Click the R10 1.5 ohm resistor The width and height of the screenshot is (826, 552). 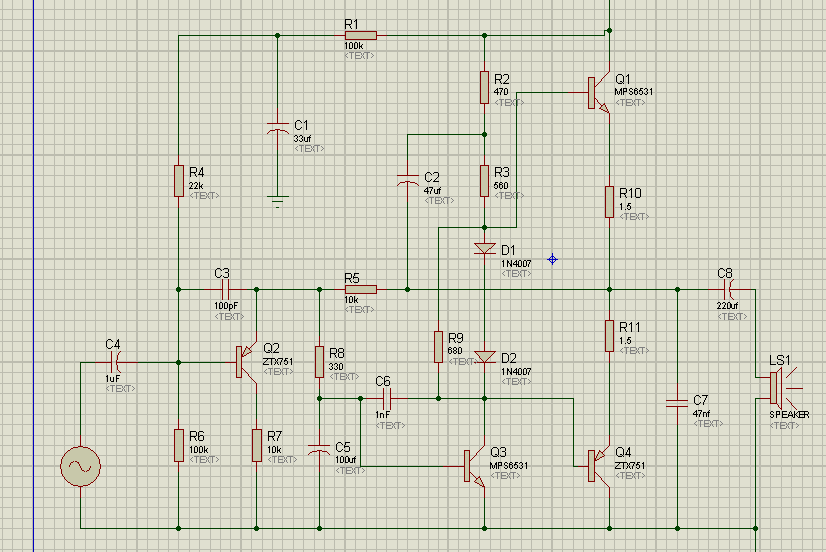608,202
